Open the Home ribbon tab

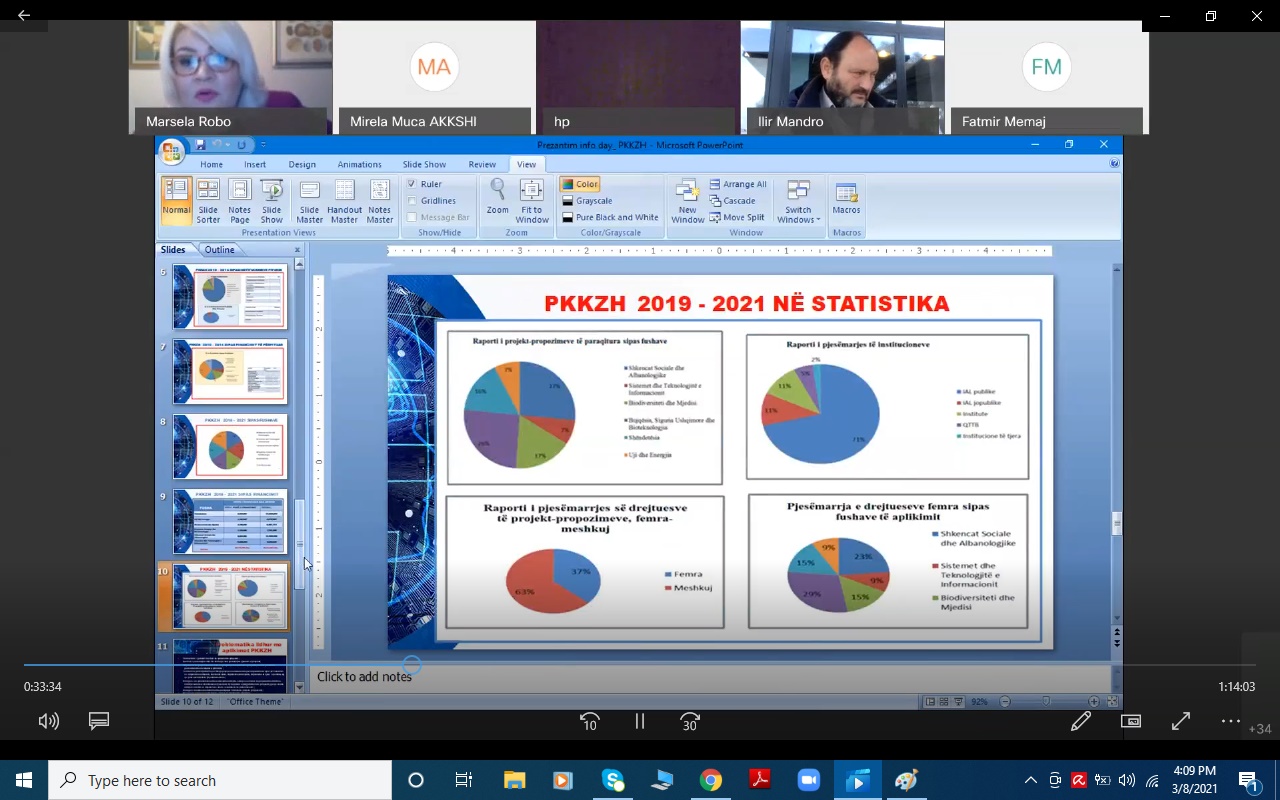click(211, 164)
